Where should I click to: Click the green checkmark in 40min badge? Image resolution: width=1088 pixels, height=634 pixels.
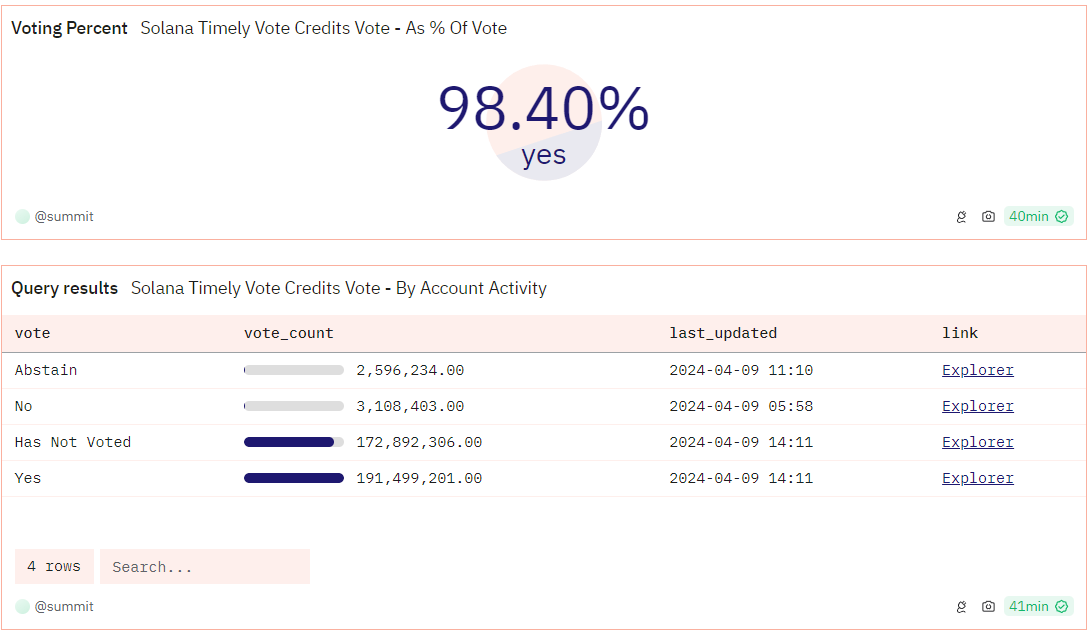pyautogui.click(x=1062, y=216)
